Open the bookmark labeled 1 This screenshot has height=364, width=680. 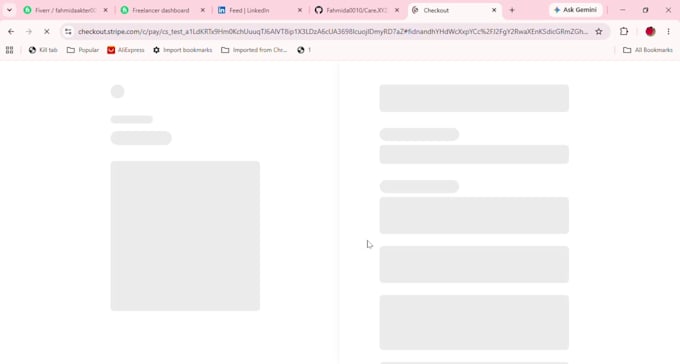pyautogui.click(x=304, y=50)
